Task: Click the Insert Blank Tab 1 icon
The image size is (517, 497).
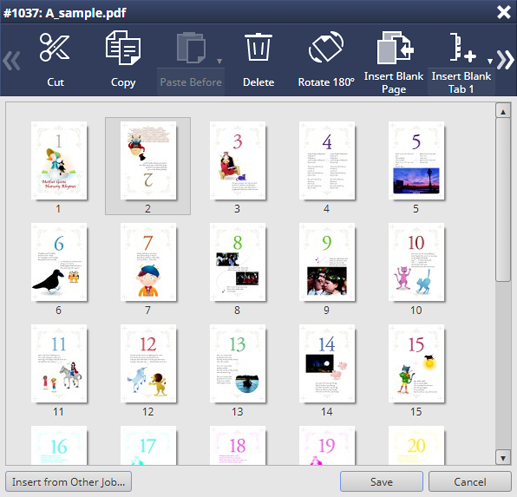Action: click(462, 48)
